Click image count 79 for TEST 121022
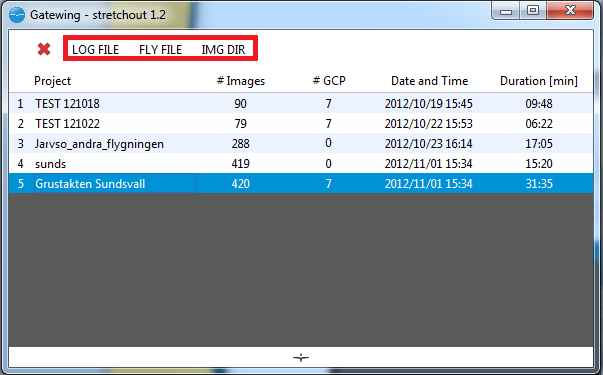Image resolution: width=603 pixels, height=375 pixels. 240,123
